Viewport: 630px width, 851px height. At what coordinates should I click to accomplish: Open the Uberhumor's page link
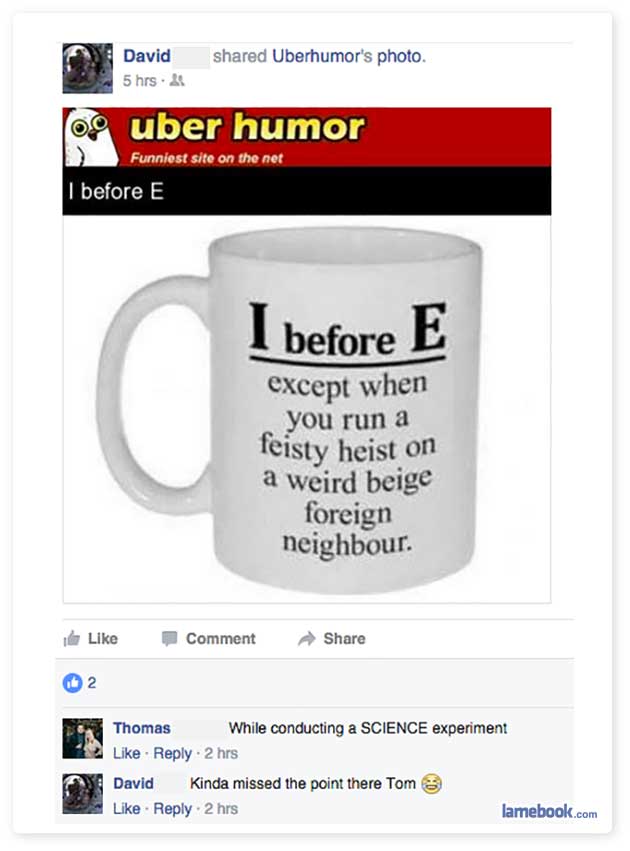click(322, 56)
